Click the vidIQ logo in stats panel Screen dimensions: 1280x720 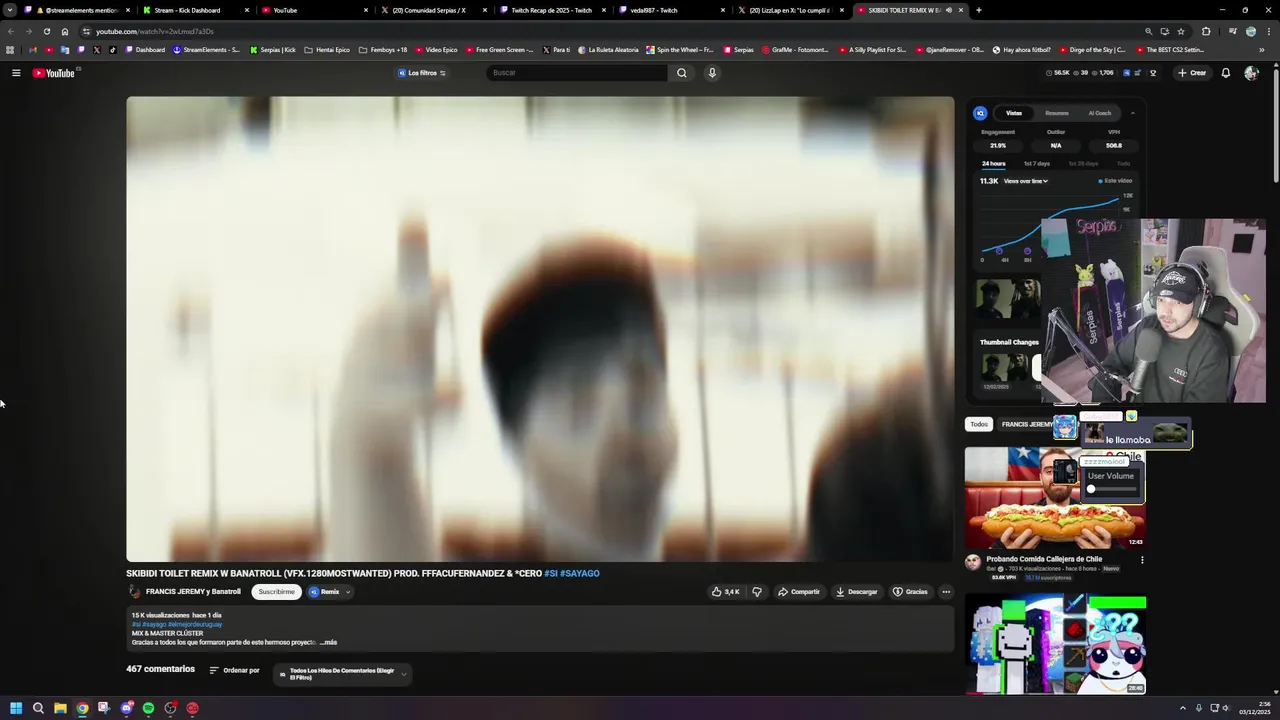pos(980,113)
